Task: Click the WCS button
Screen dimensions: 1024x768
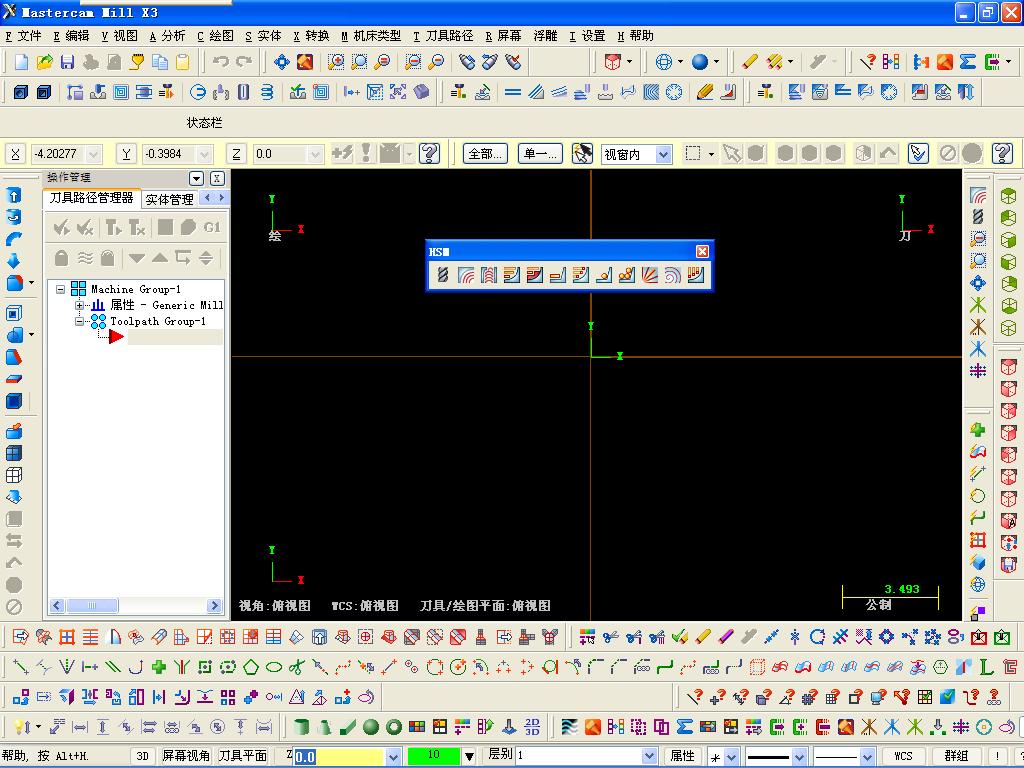Action: (x=903, y=756)
